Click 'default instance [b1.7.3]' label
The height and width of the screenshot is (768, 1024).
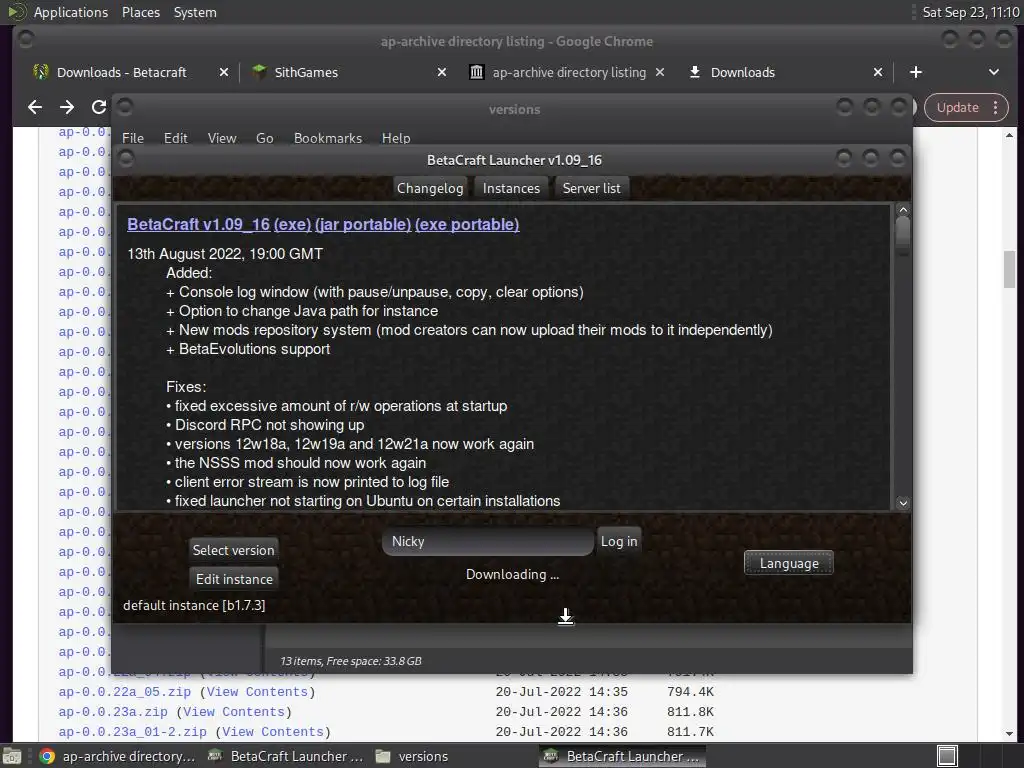[x=194, y=605]
